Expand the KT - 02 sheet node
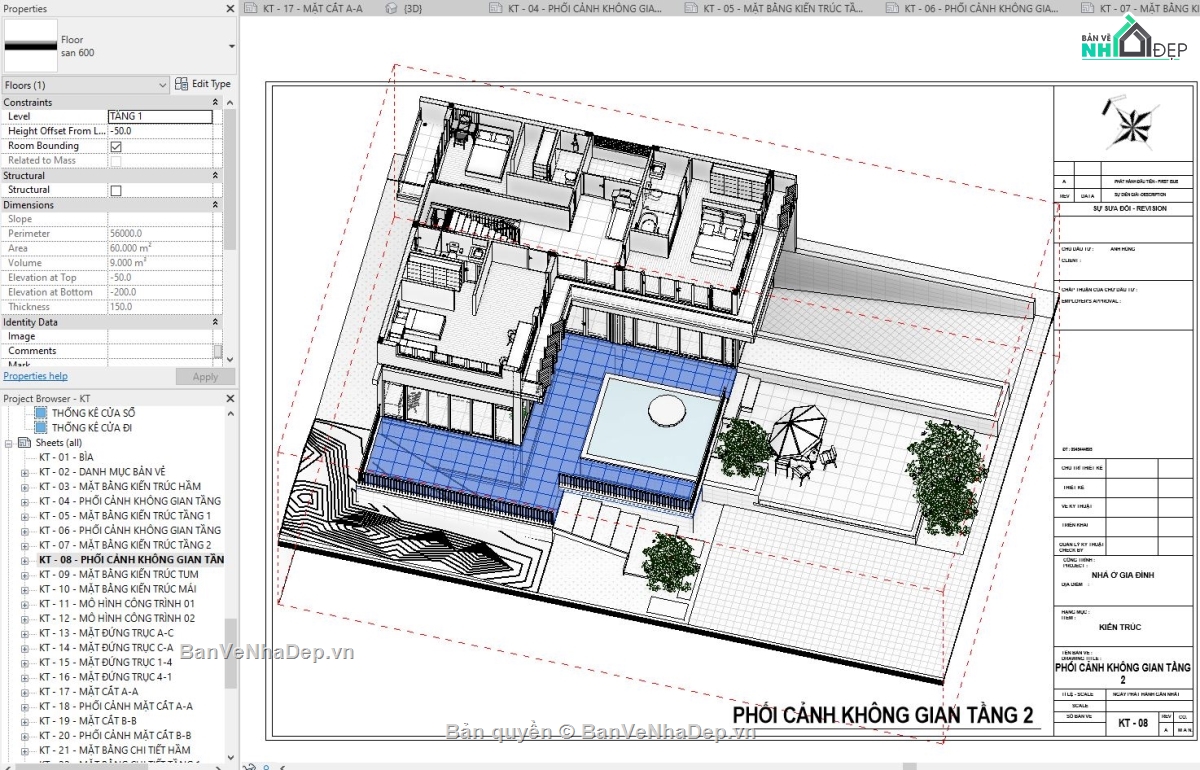Image resolution: width=1200 pixels, height=770 pixels. (25, 472)
